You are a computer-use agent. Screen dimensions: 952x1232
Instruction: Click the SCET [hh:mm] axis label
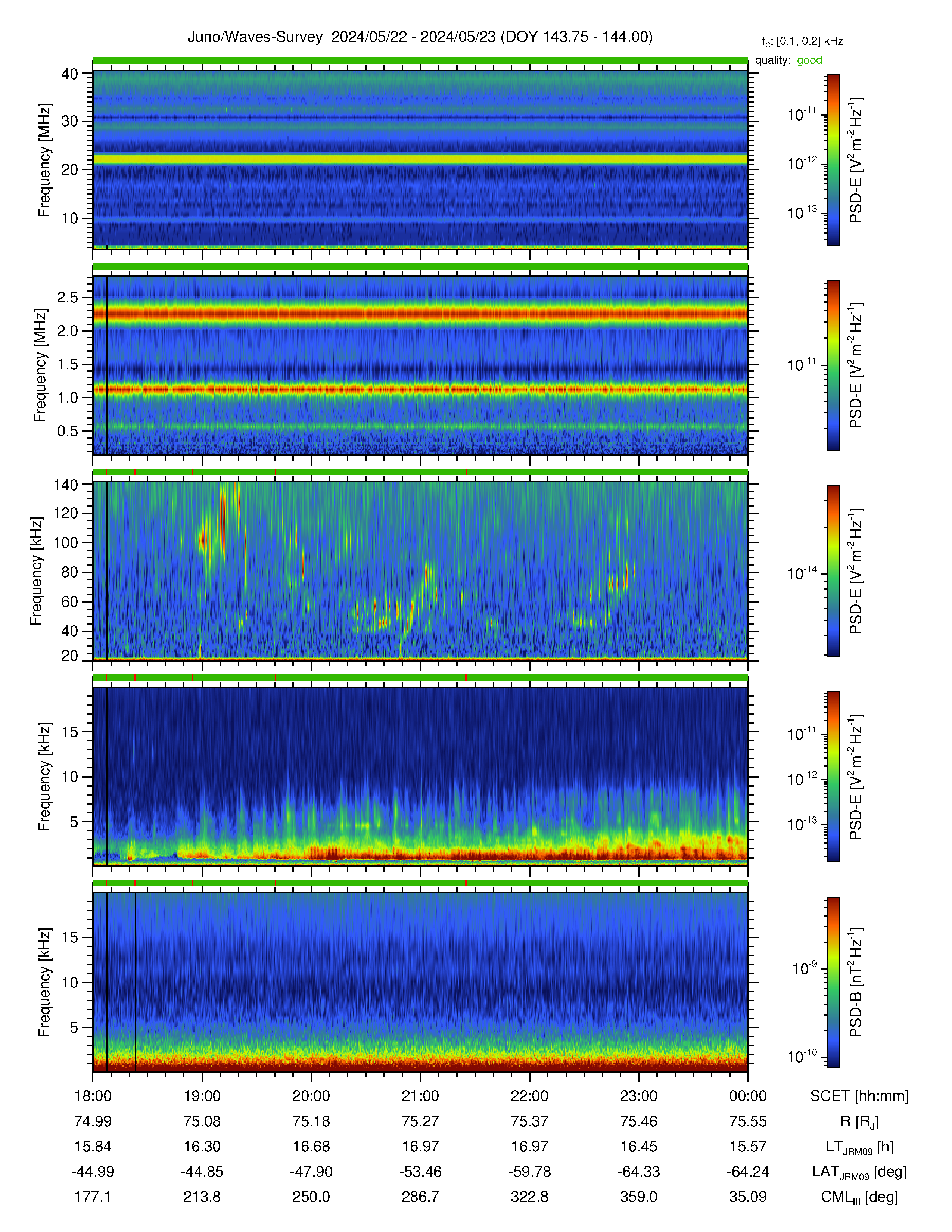tap(859, 1096)
